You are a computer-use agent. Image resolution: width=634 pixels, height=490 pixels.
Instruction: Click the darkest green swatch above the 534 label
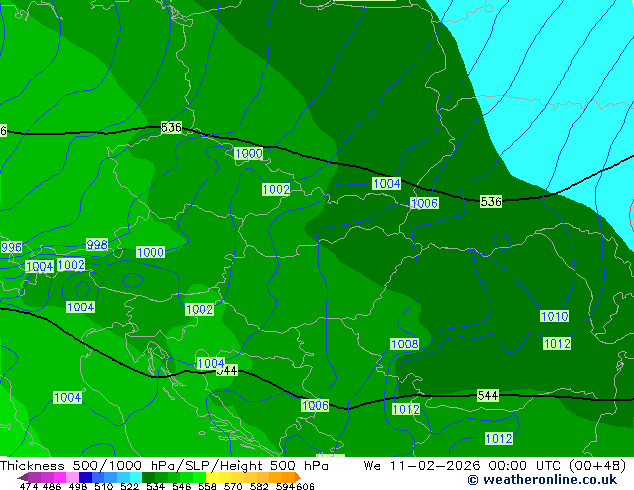point(148,477)
